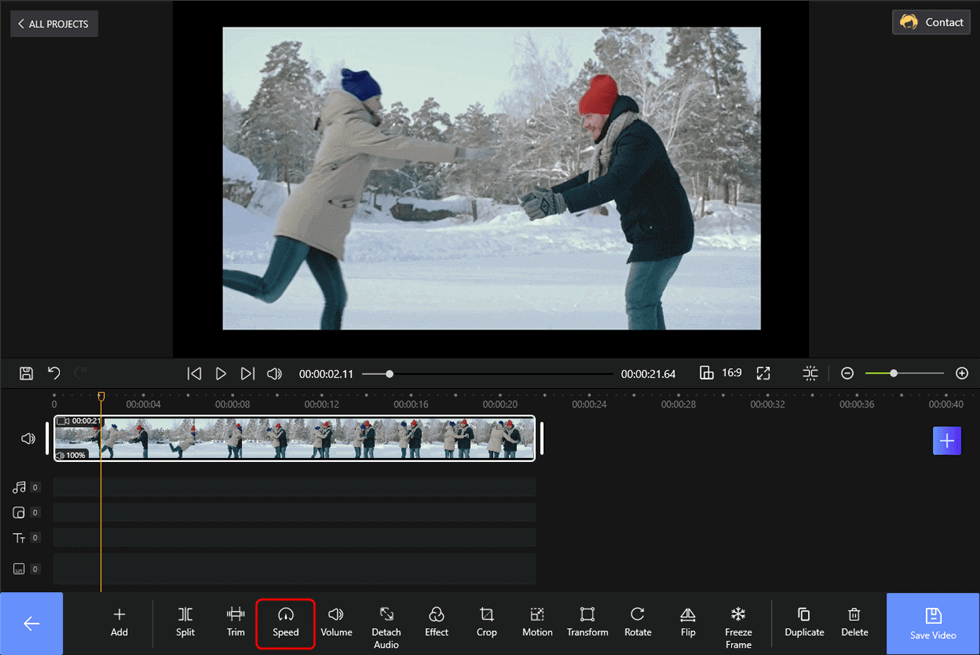Click the blue plus add clip button
The height and width of the screenshot is (655, 980).
(x=947, y=441)
